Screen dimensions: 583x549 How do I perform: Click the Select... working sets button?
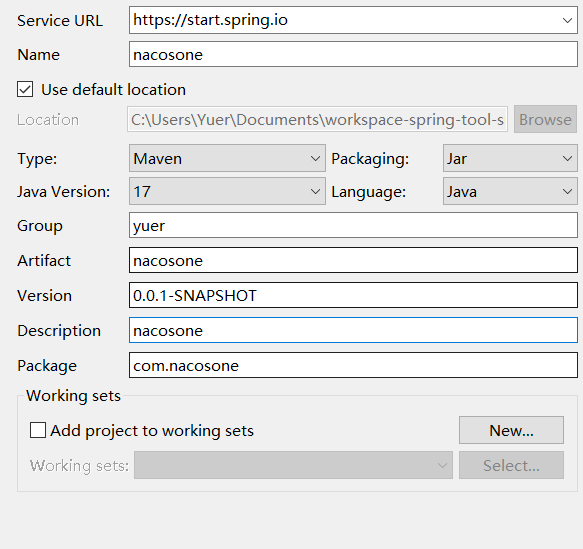point(511,465)
